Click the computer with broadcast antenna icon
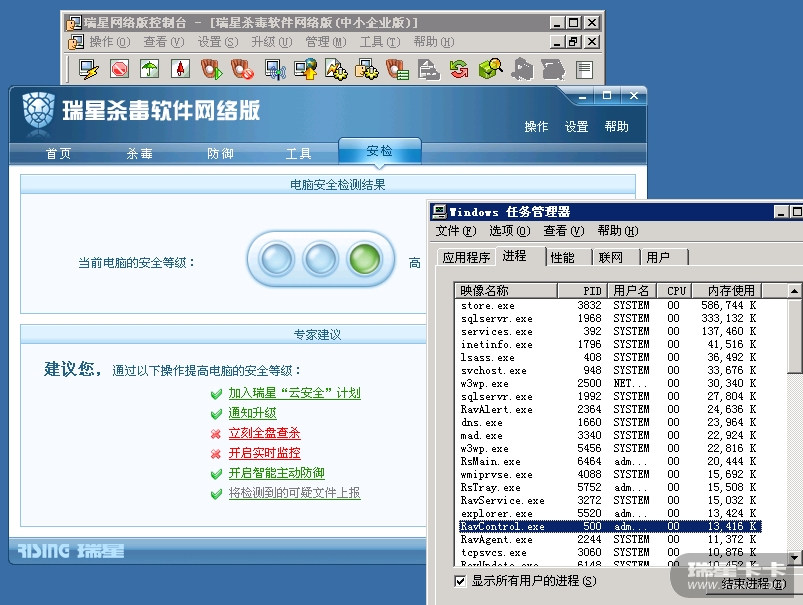The width and height of the screenshot is (803, 605). [275, 69]
